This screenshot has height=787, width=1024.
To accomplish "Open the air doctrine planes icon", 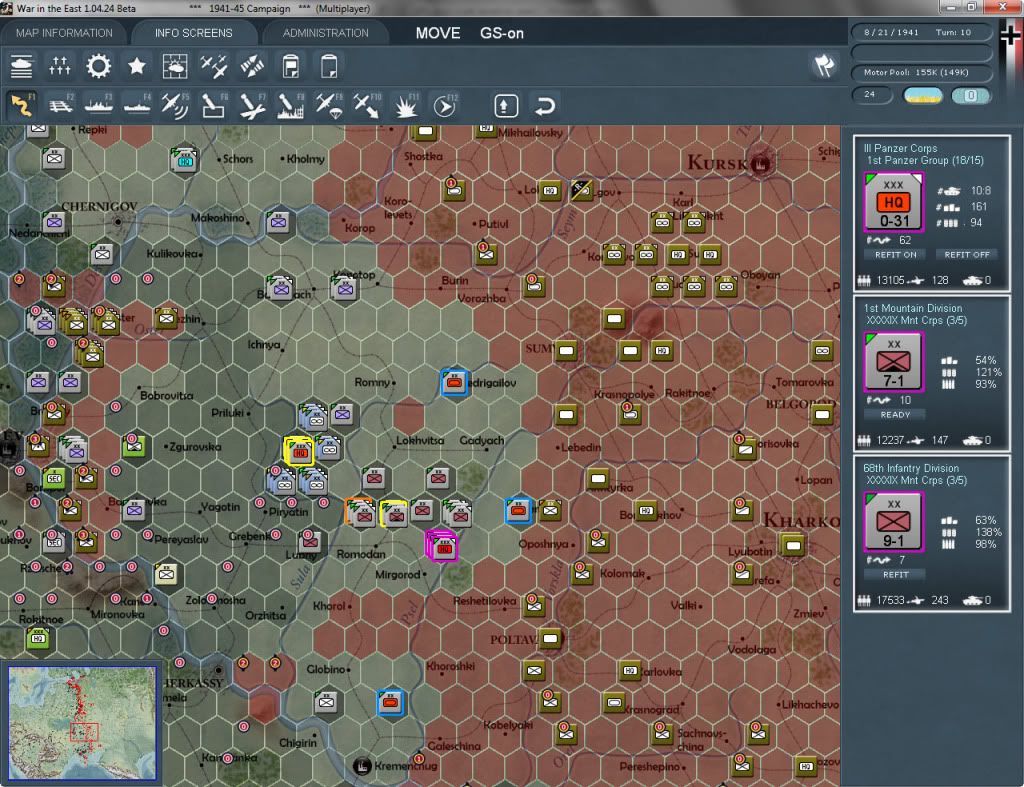I will [x=214, y=66].
